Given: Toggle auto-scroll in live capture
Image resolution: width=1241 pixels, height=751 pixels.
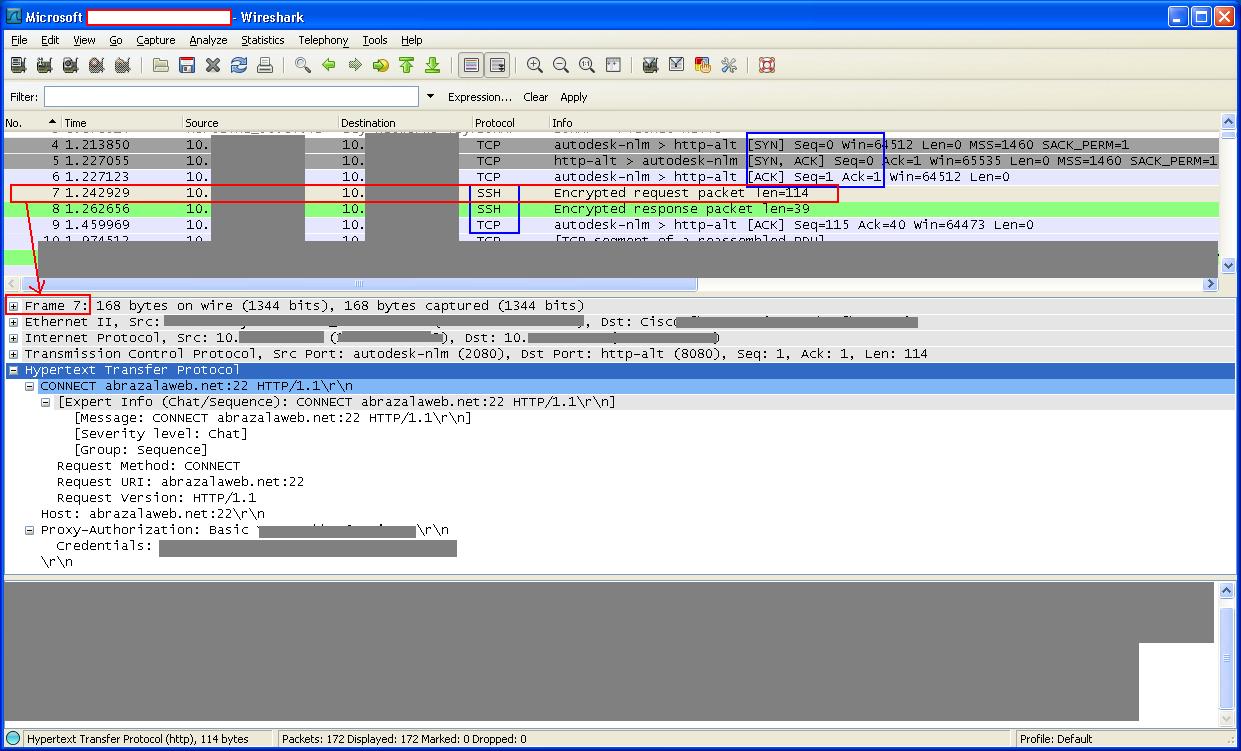Looking at the screenshot, I should pos(498,64).
